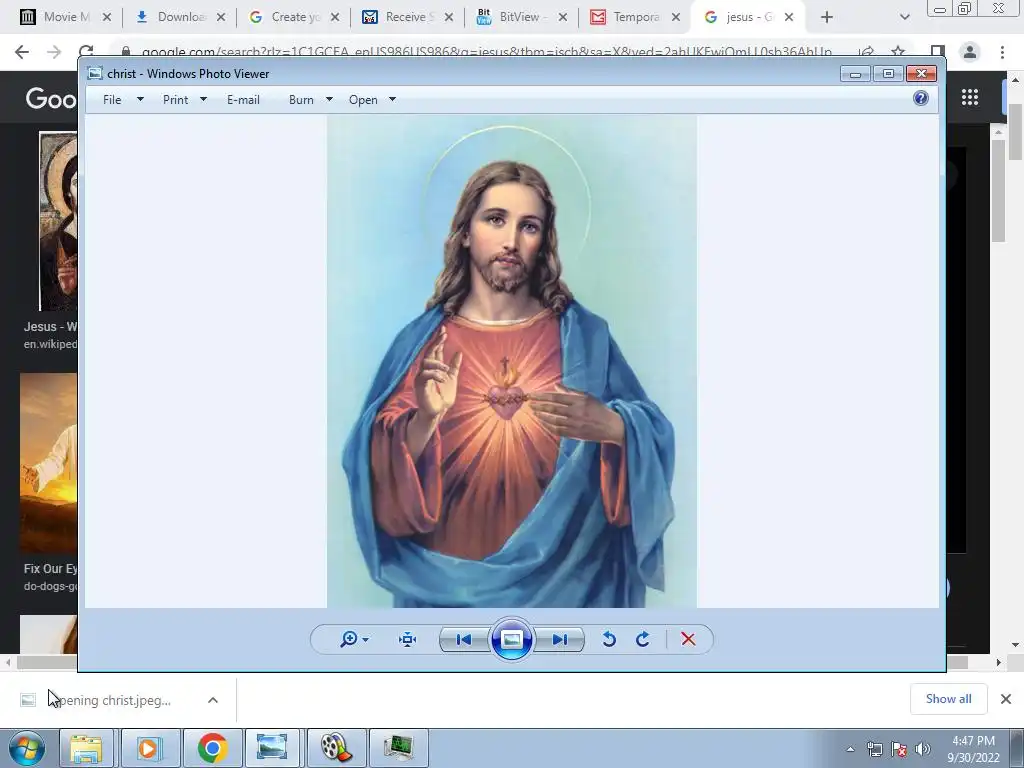Click volume speaker tray icon
Screen dimensions: 1024x768
click(923, 749)
